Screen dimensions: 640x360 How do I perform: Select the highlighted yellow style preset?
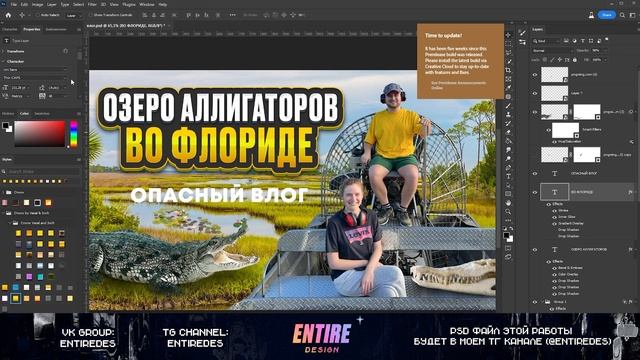click(x=16, y=298)
